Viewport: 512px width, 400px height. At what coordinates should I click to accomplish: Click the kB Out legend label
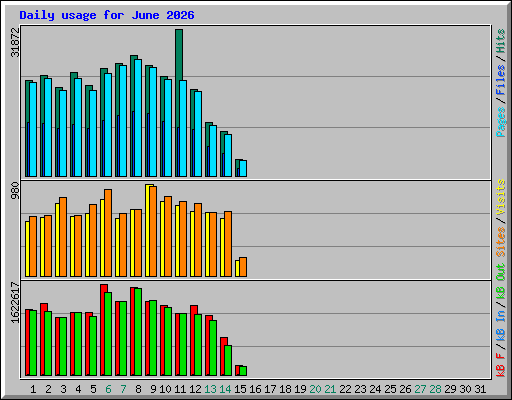coord(501,282)
